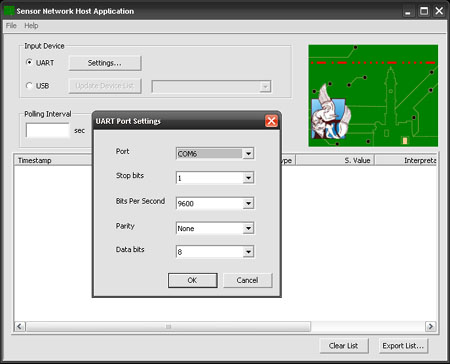The image size is (450, 364).
Task: Open the Bits Per Second dropdown
Action: (x=248, y=203)
